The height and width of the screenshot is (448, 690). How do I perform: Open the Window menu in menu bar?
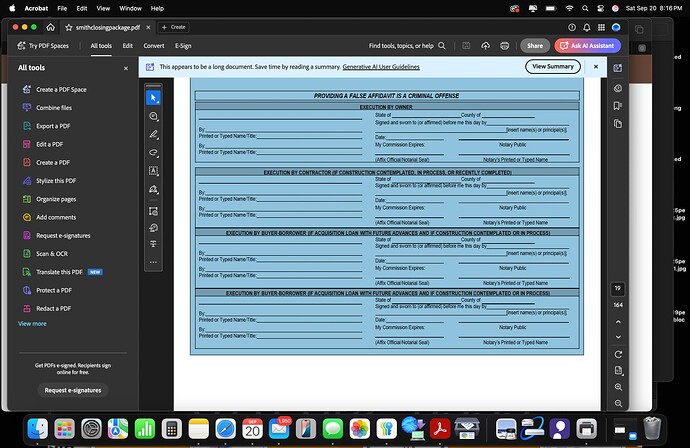pyautogui.click(x=131, y=8)
